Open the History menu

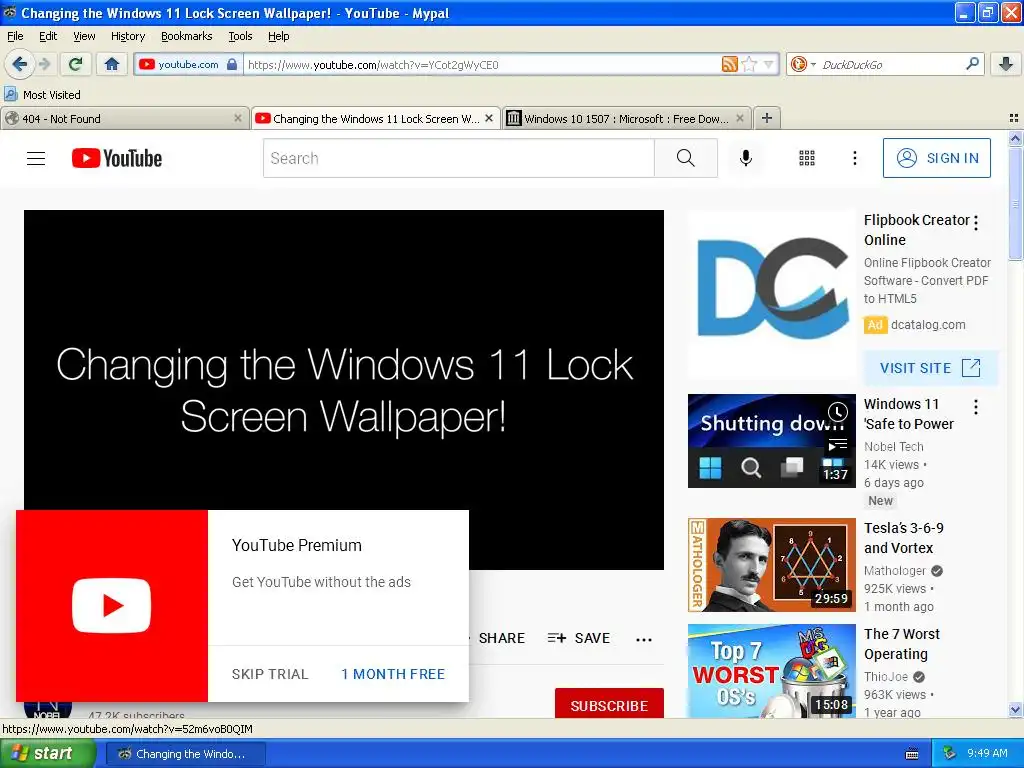coord(127,36)
